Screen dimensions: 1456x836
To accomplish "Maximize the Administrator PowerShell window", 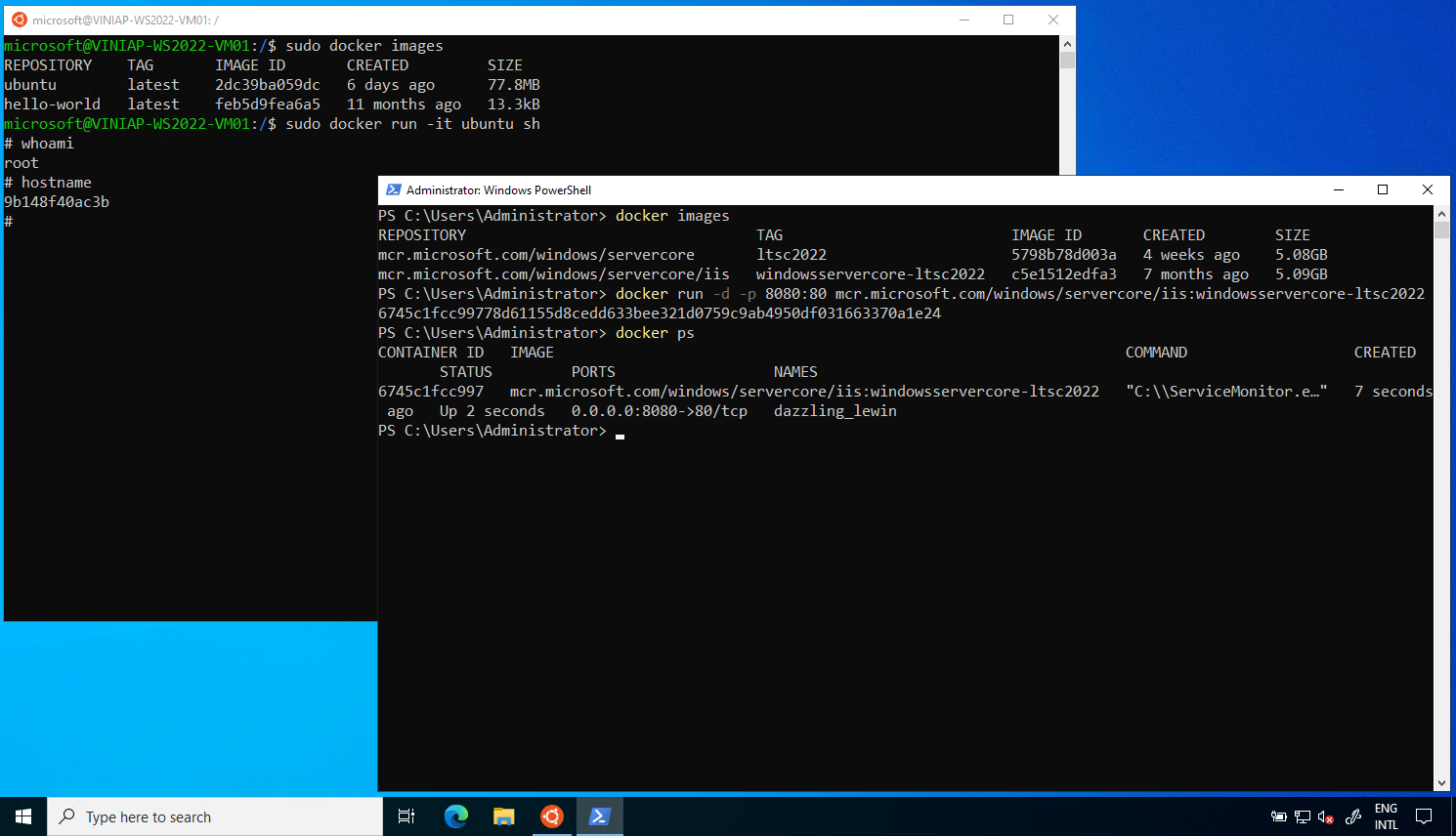I will click(x=1383, y=189).
